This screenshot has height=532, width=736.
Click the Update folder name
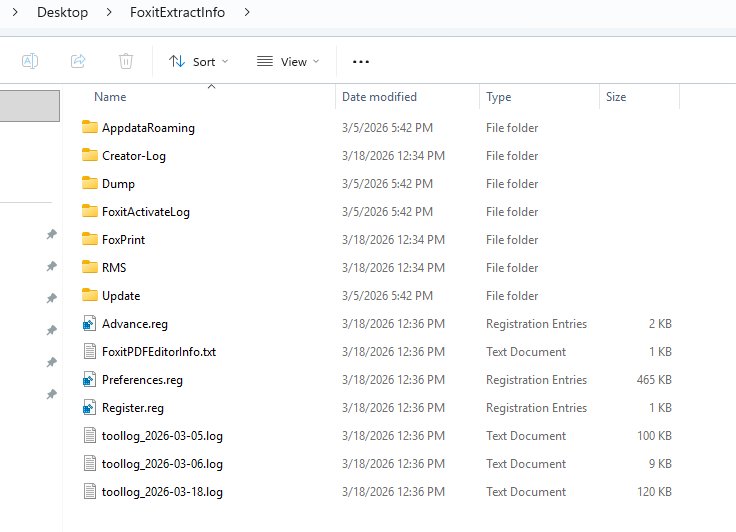121,296
